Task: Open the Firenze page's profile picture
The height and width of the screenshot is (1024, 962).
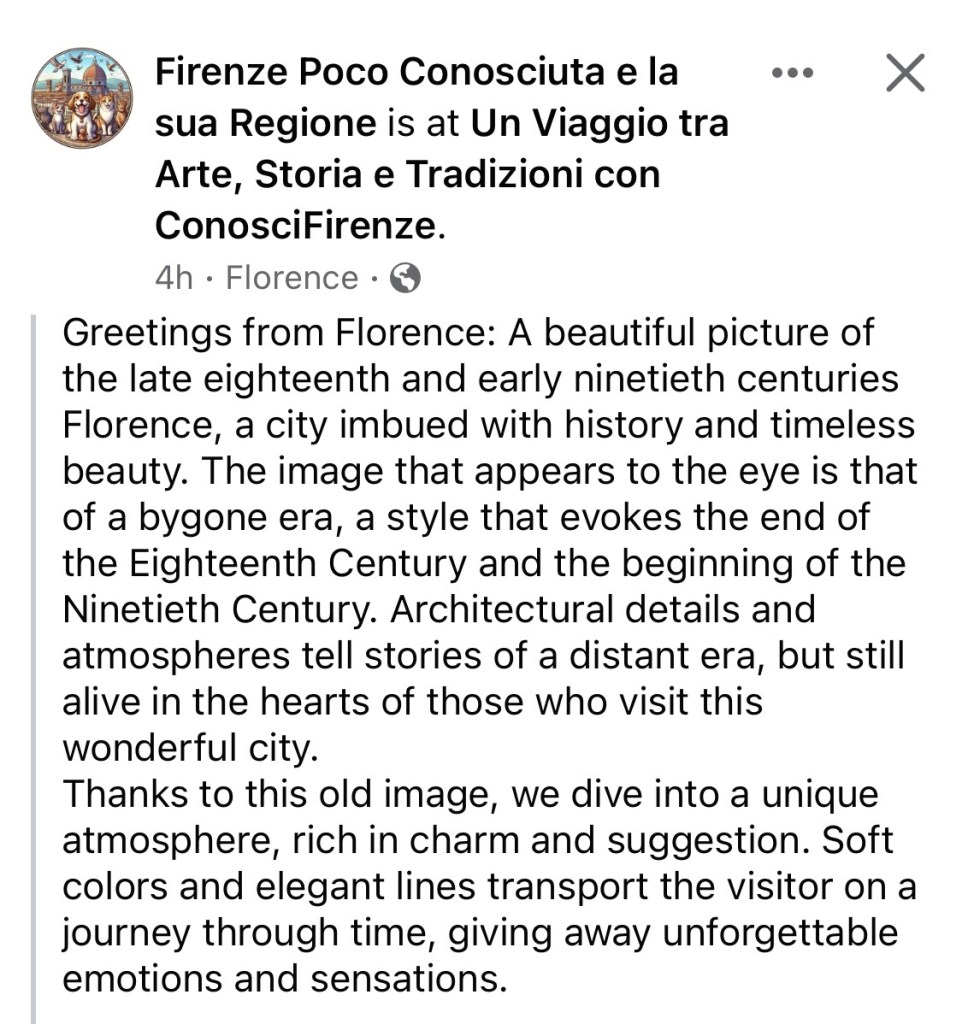Action: point(82,97)
